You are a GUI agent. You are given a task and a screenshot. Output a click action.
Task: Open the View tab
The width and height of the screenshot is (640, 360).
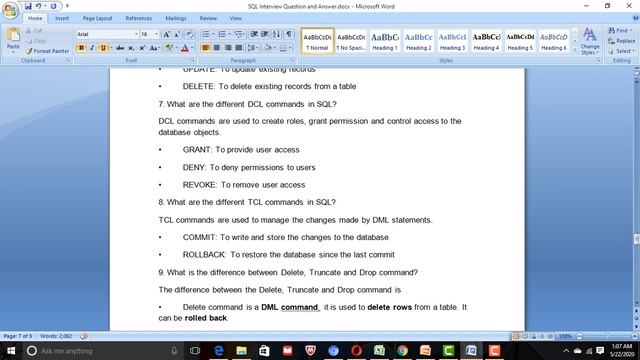click(x=236, y=18)
